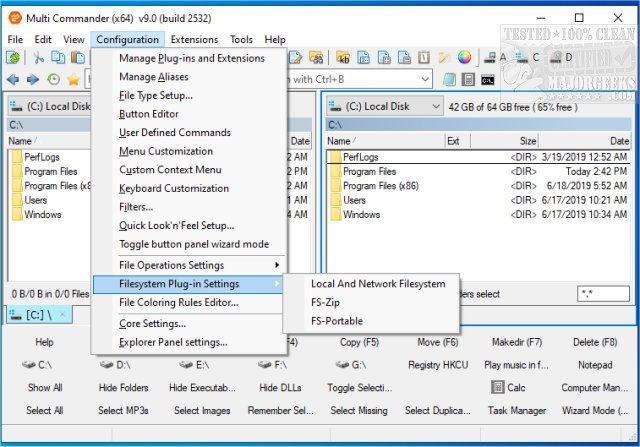Viewport: 640px width, 447px height.
Task: Switch to drive C toolbar icon
Action: tap(527, 58)
